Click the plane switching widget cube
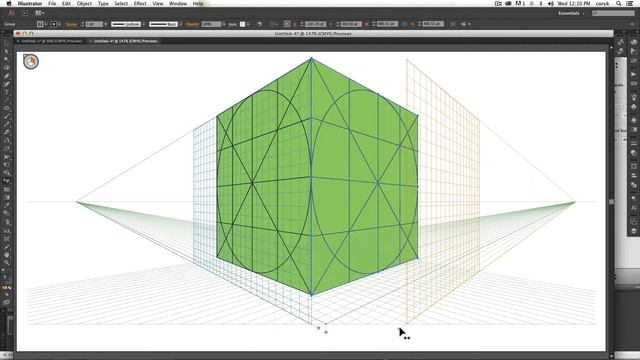The image size is (640, 360). pos(31,61)
